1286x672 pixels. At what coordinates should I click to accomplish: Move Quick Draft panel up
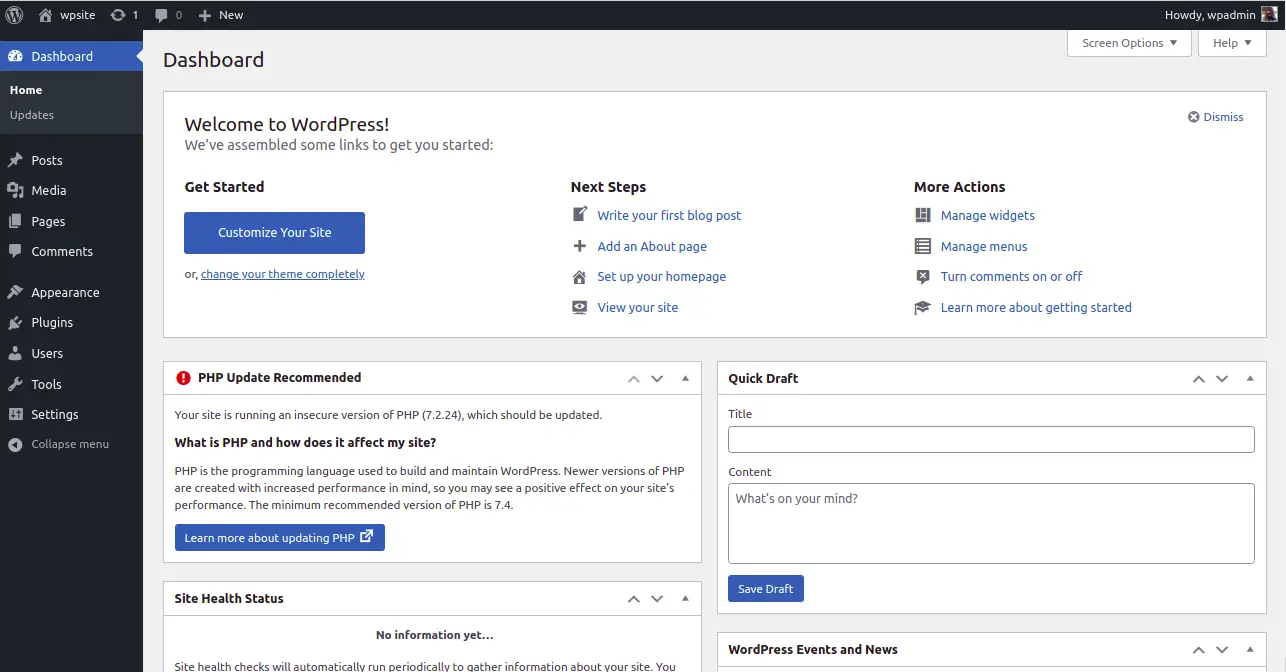(x=1198, y=379)
